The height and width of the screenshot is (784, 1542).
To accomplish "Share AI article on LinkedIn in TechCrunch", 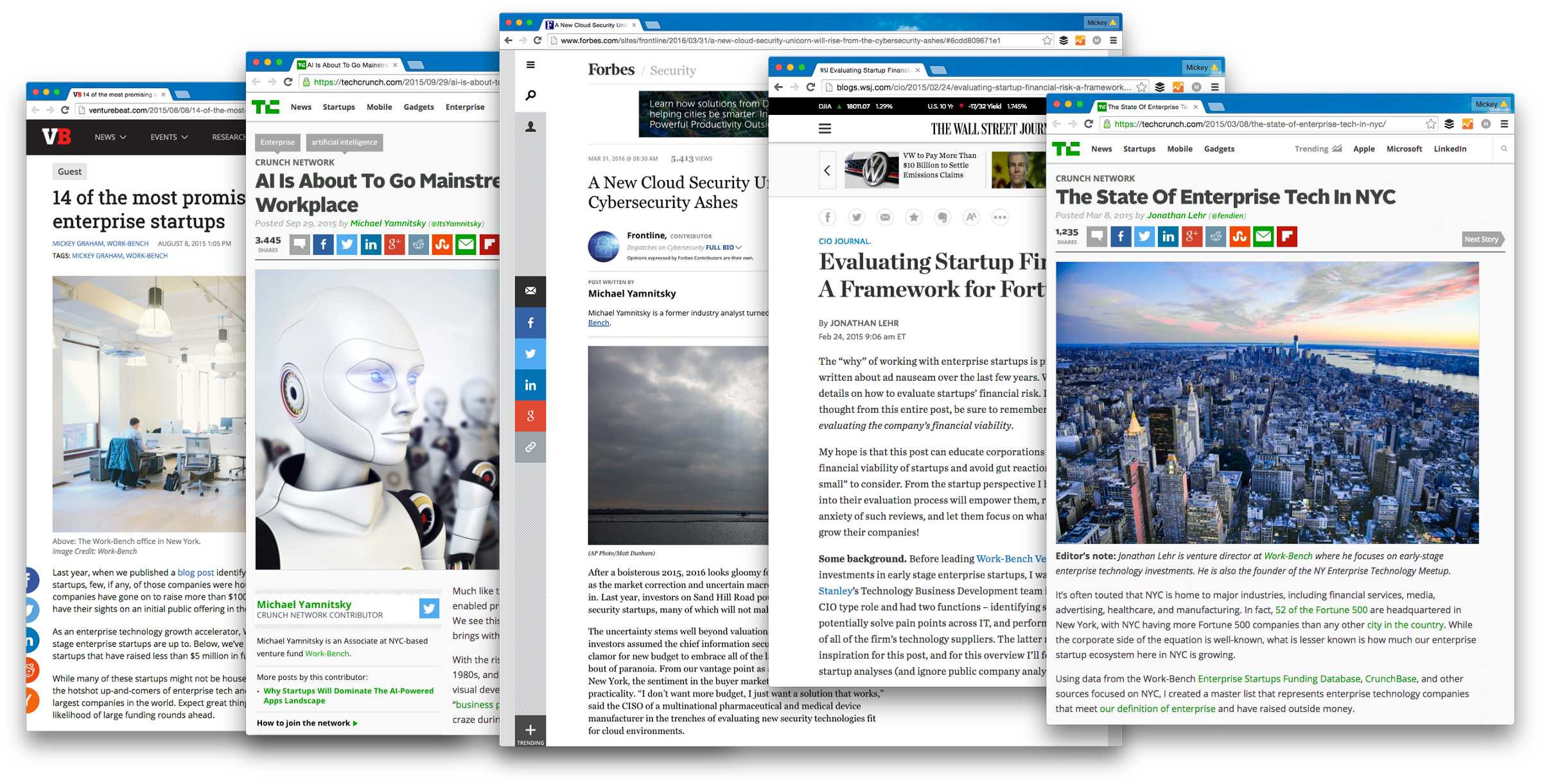I will (371, 245).
